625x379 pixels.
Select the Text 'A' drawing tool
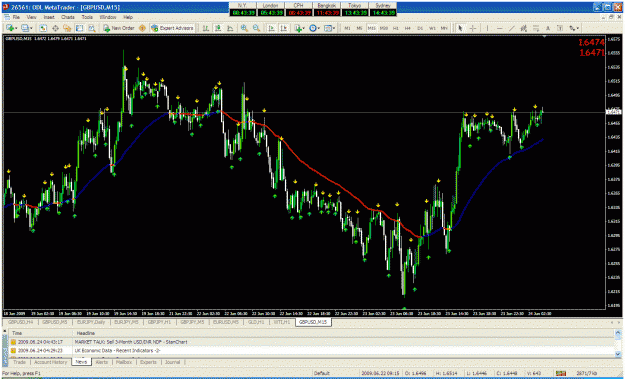[x=548, y=28]
